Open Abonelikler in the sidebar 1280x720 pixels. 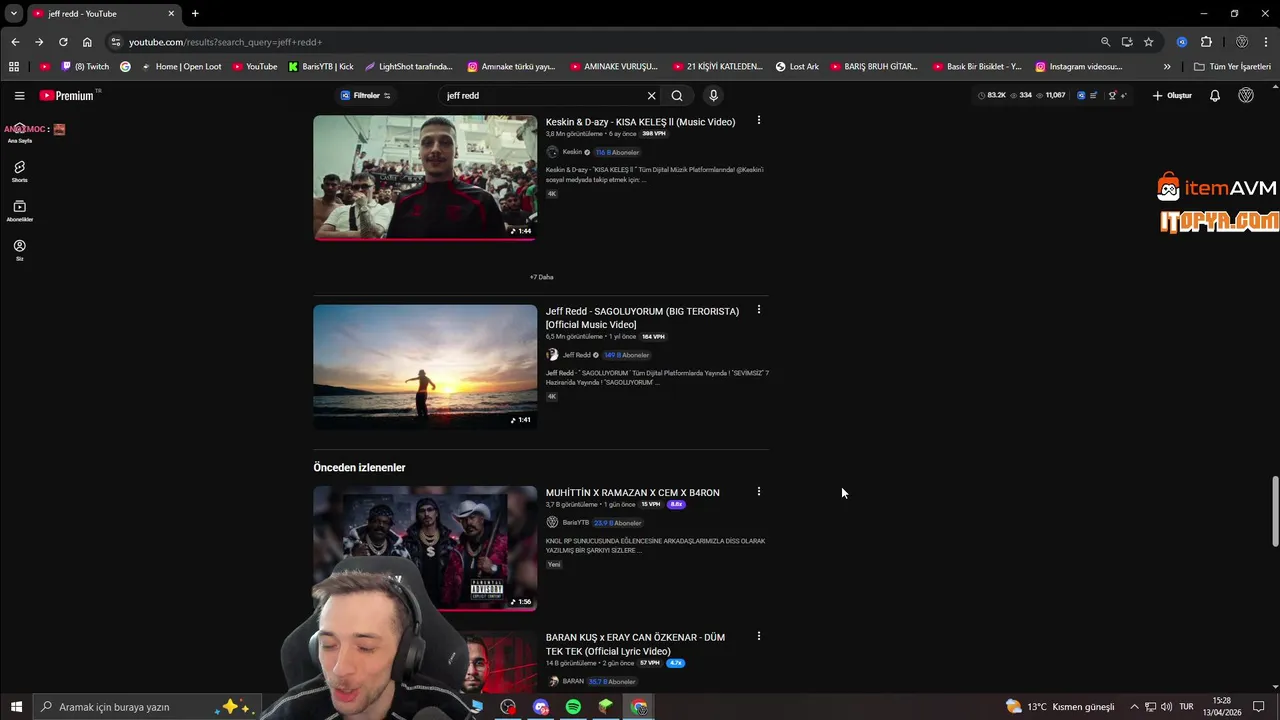click(19, 211)
